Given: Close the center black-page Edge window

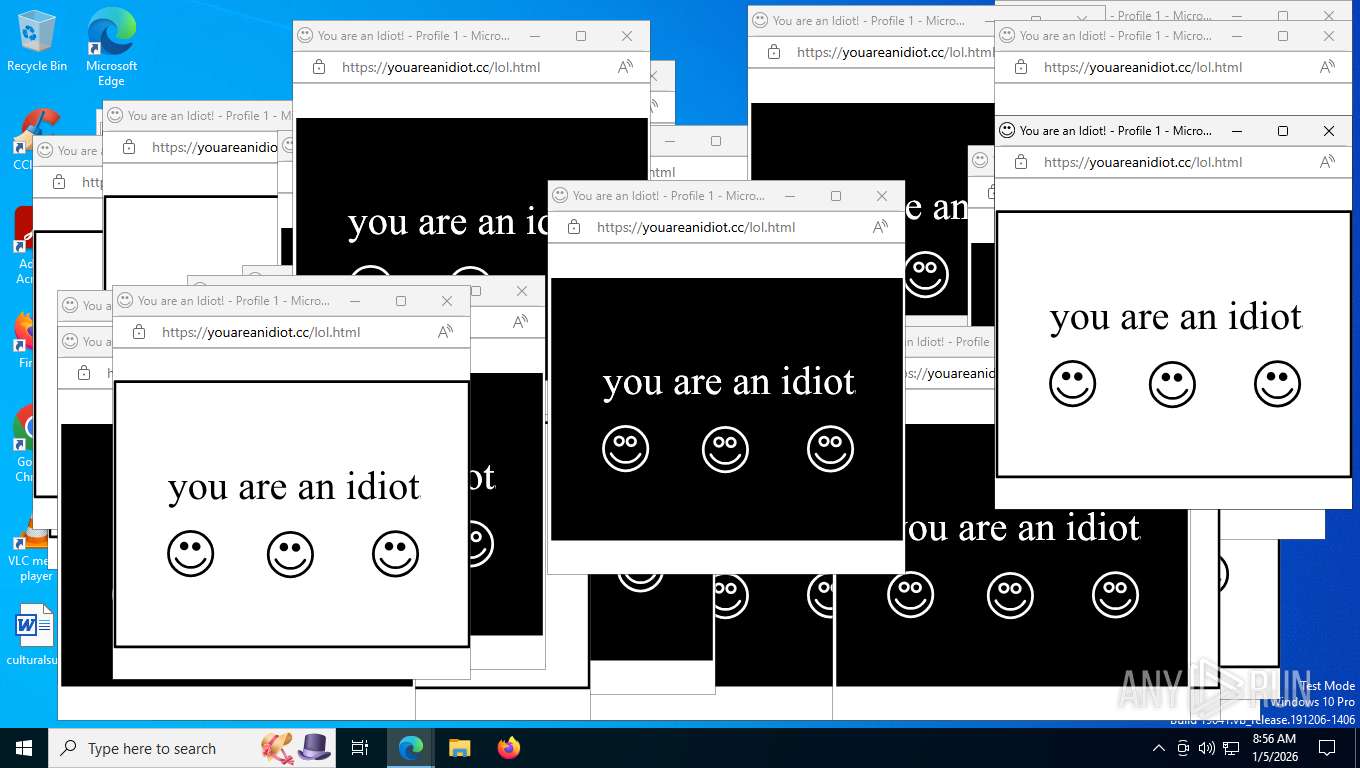Looking at the screenshot, I should [881, 196].
